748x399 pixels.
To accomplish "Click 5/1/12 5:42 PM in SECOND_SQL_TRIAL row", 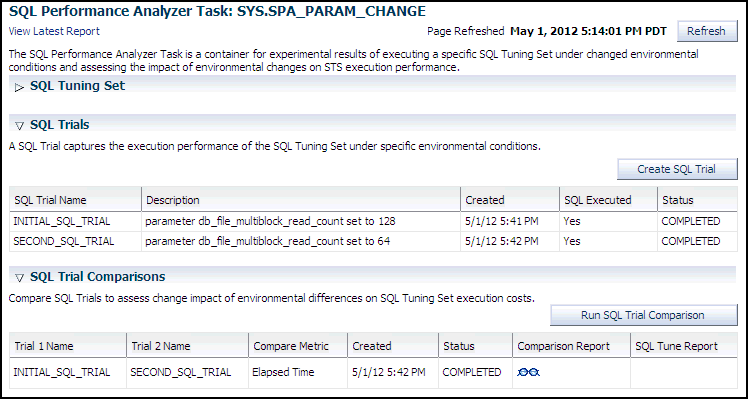I will [502, 242].
